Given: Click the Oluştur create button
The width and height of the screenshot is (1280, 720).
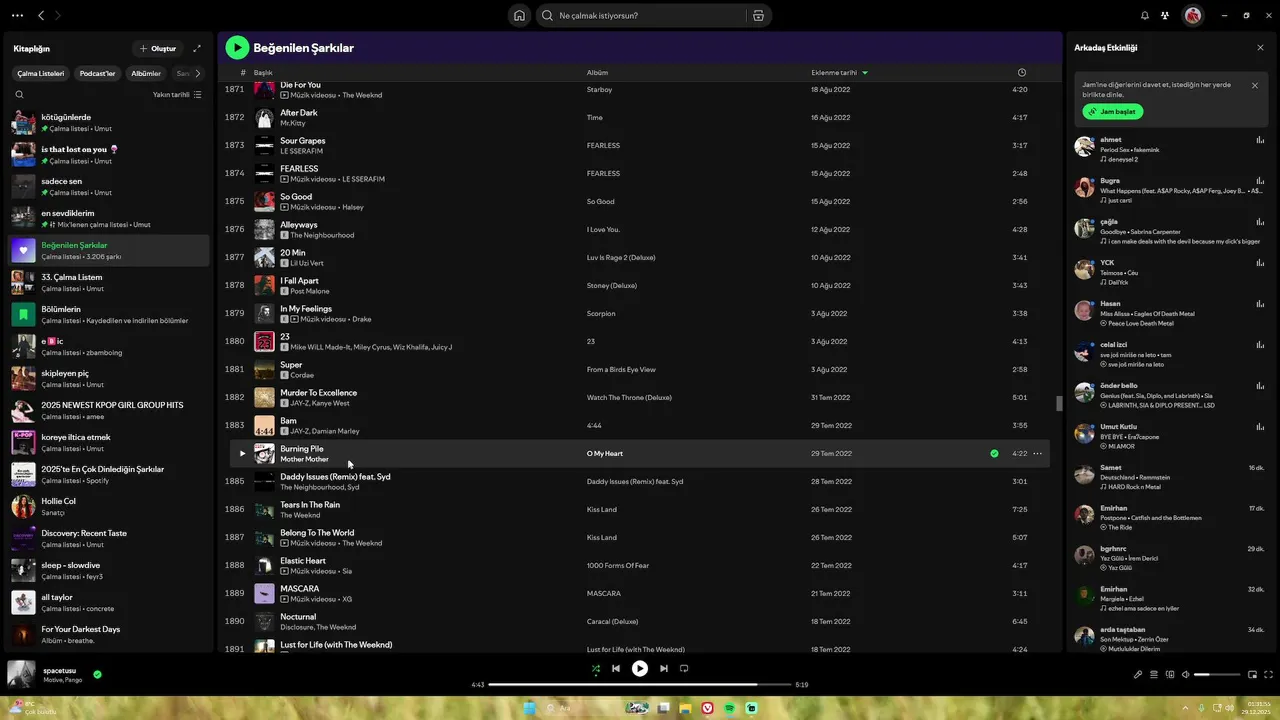Looking at the screenshot, I should point(158,48).
